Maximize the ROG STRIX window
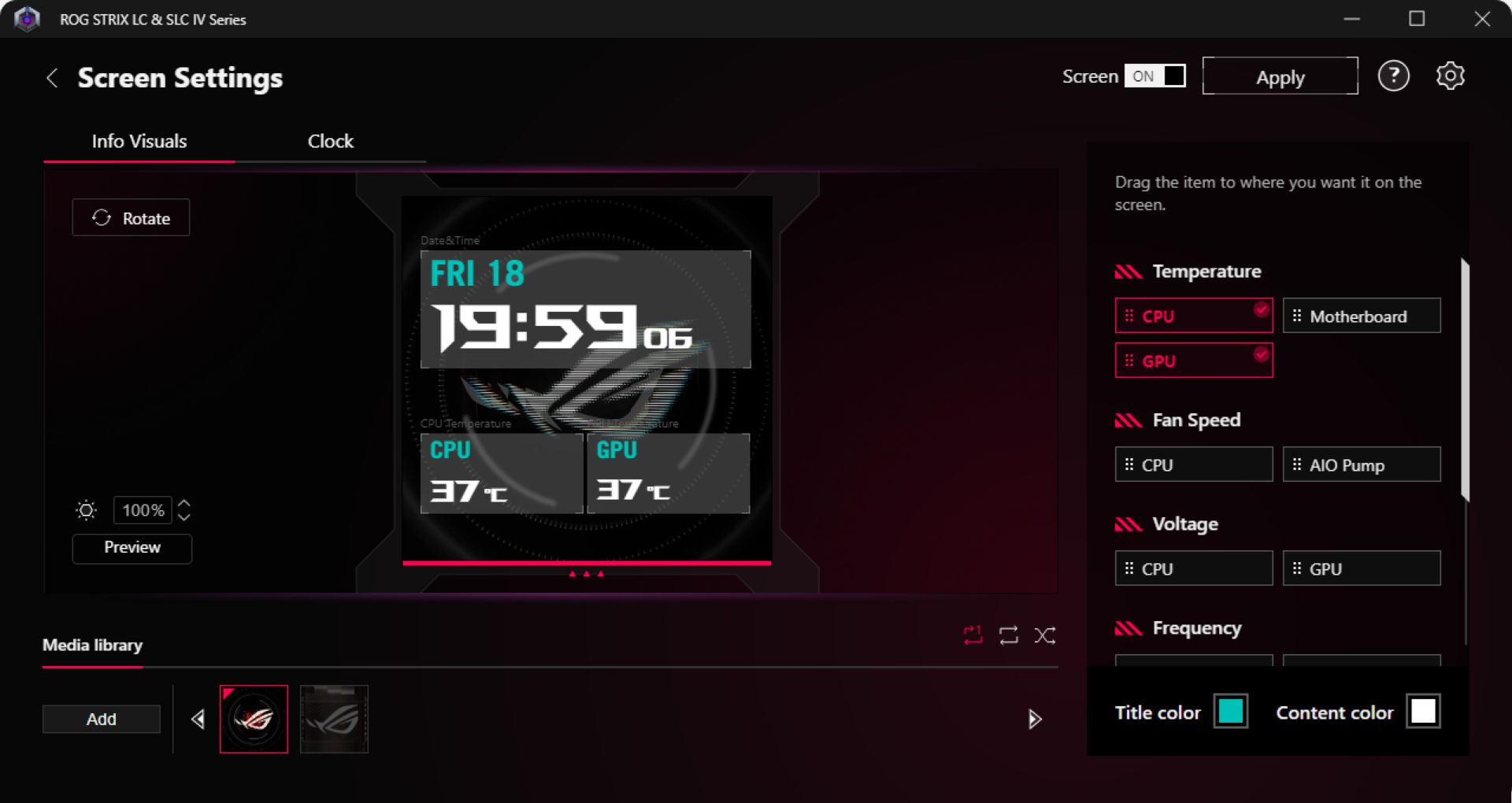The image size is (1512, 803). [x=1417, y=19]
